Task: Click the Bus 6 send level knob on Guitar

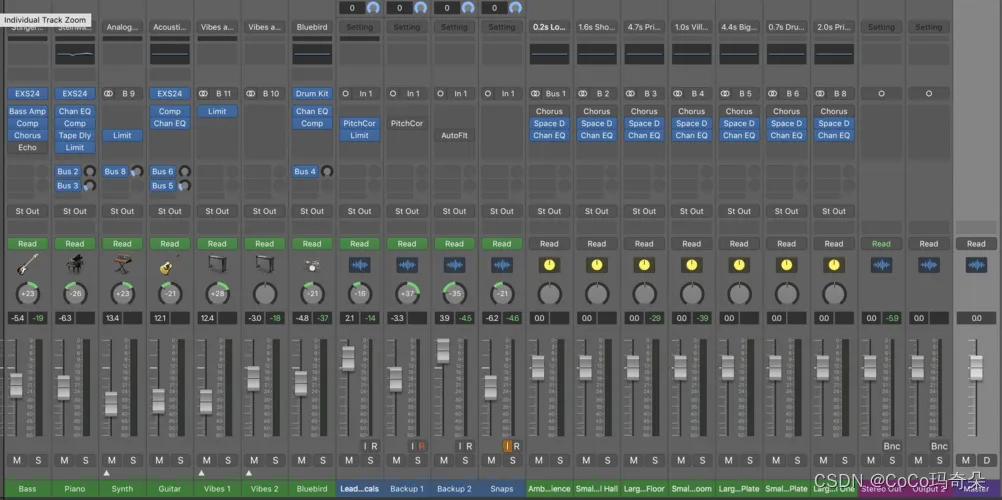Action: pyautogui.click(x=185, y=171)
